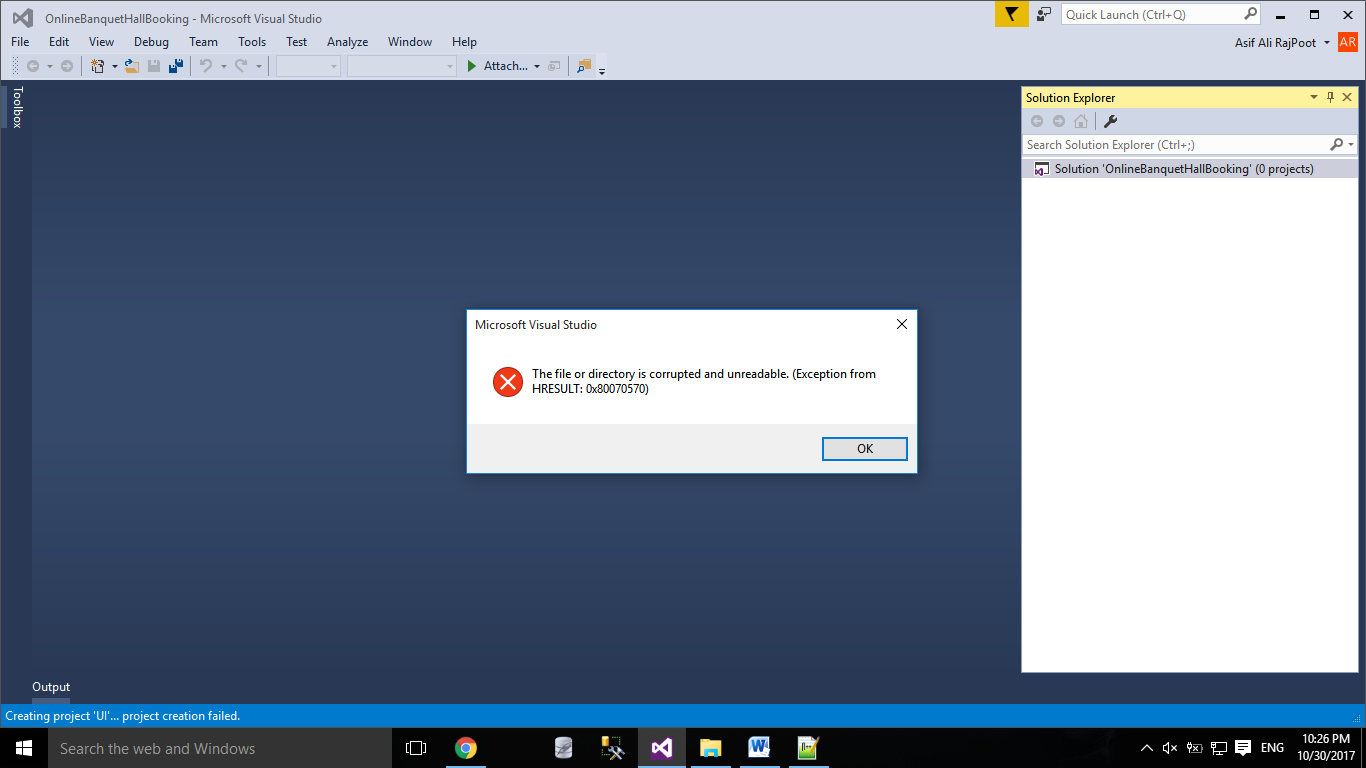This screenshot has height=768, width=1366.
Task: Click the Task View taskbar icon
Action: coord(416,748)
